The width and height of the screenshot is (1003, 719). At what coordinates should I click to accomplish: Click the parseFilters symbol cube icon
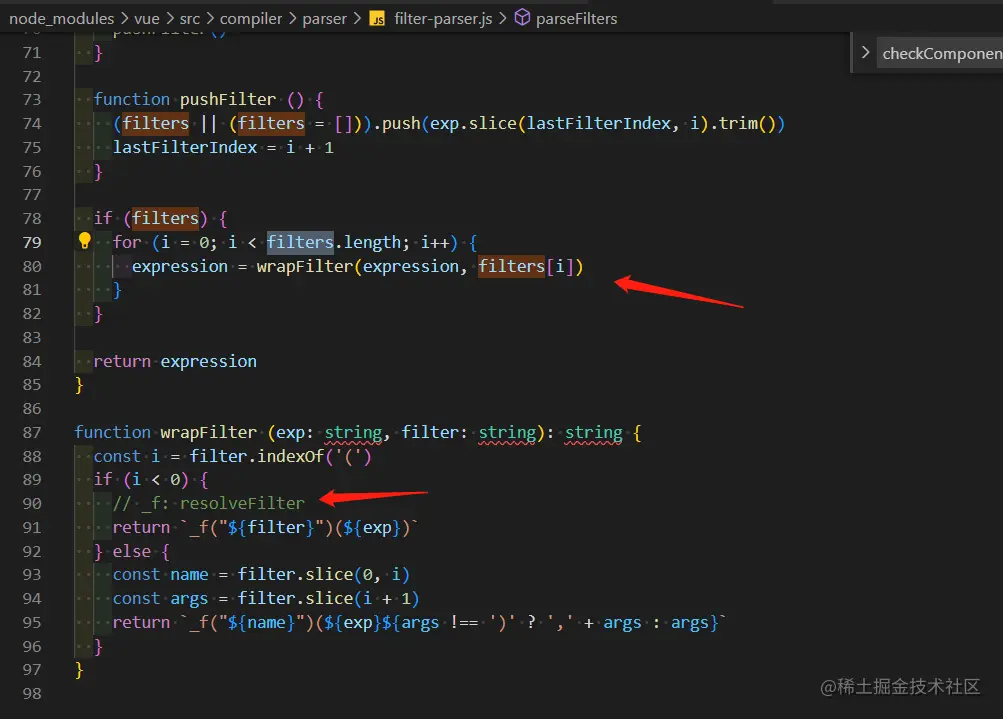click(523, 18)
